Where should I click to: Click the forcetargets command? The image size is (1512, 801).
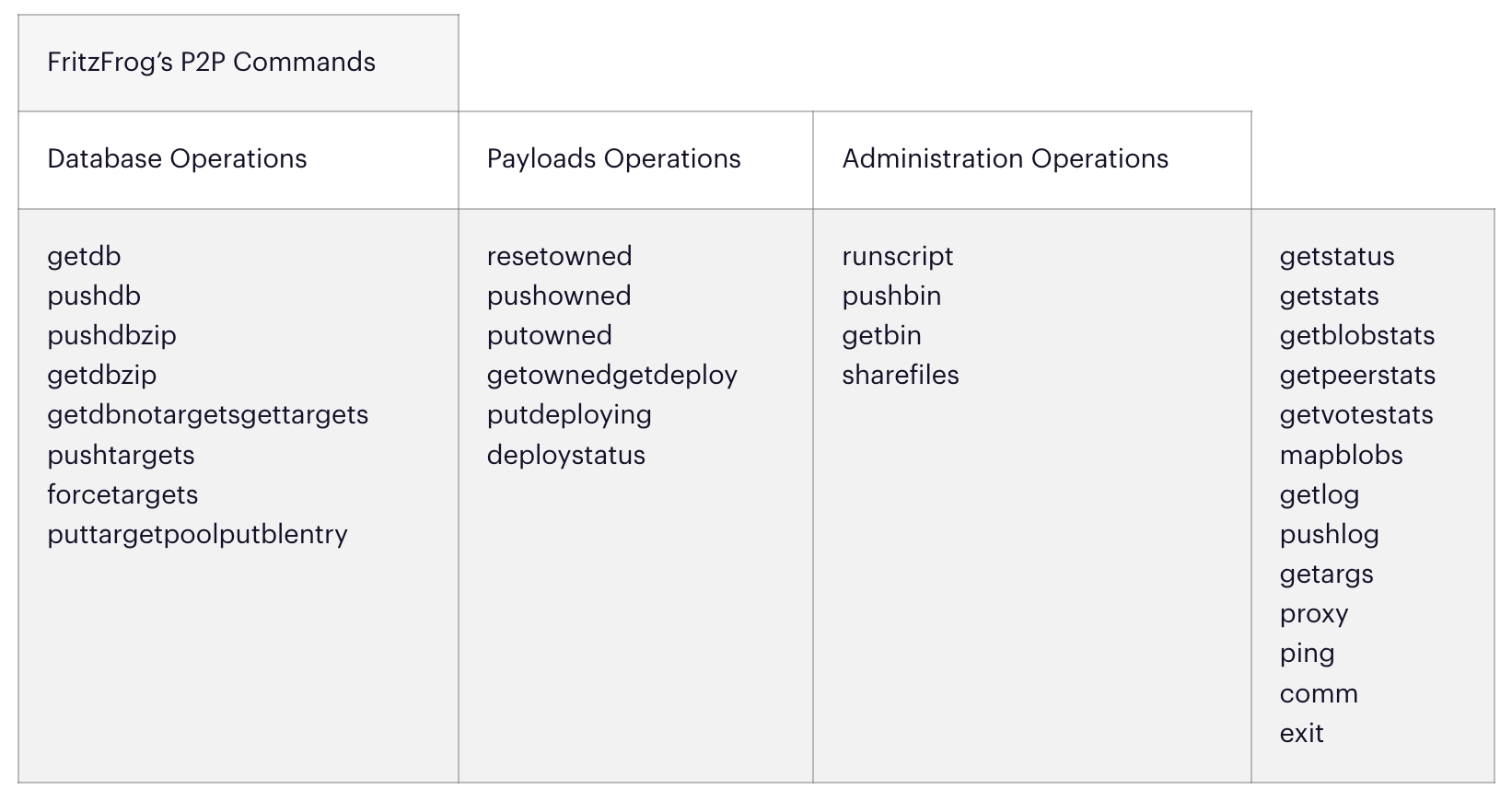pyautogui.click(x=122, y=495)
